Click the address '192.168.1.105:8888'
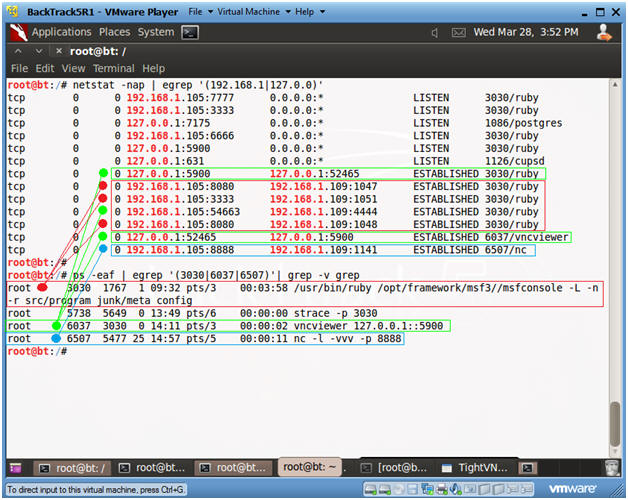 click(180, 250)
